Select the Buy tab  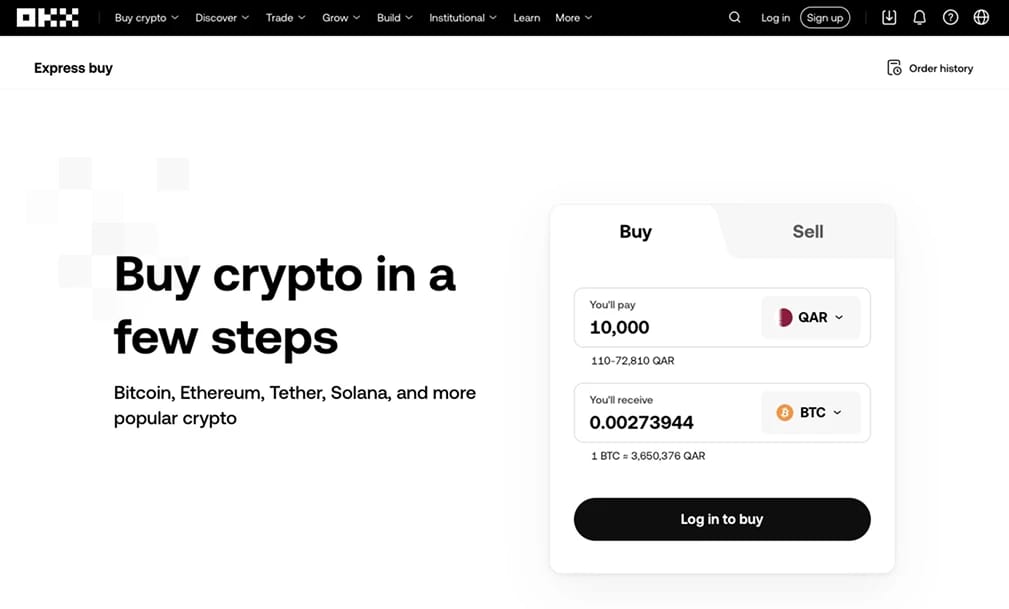(635, 232)
